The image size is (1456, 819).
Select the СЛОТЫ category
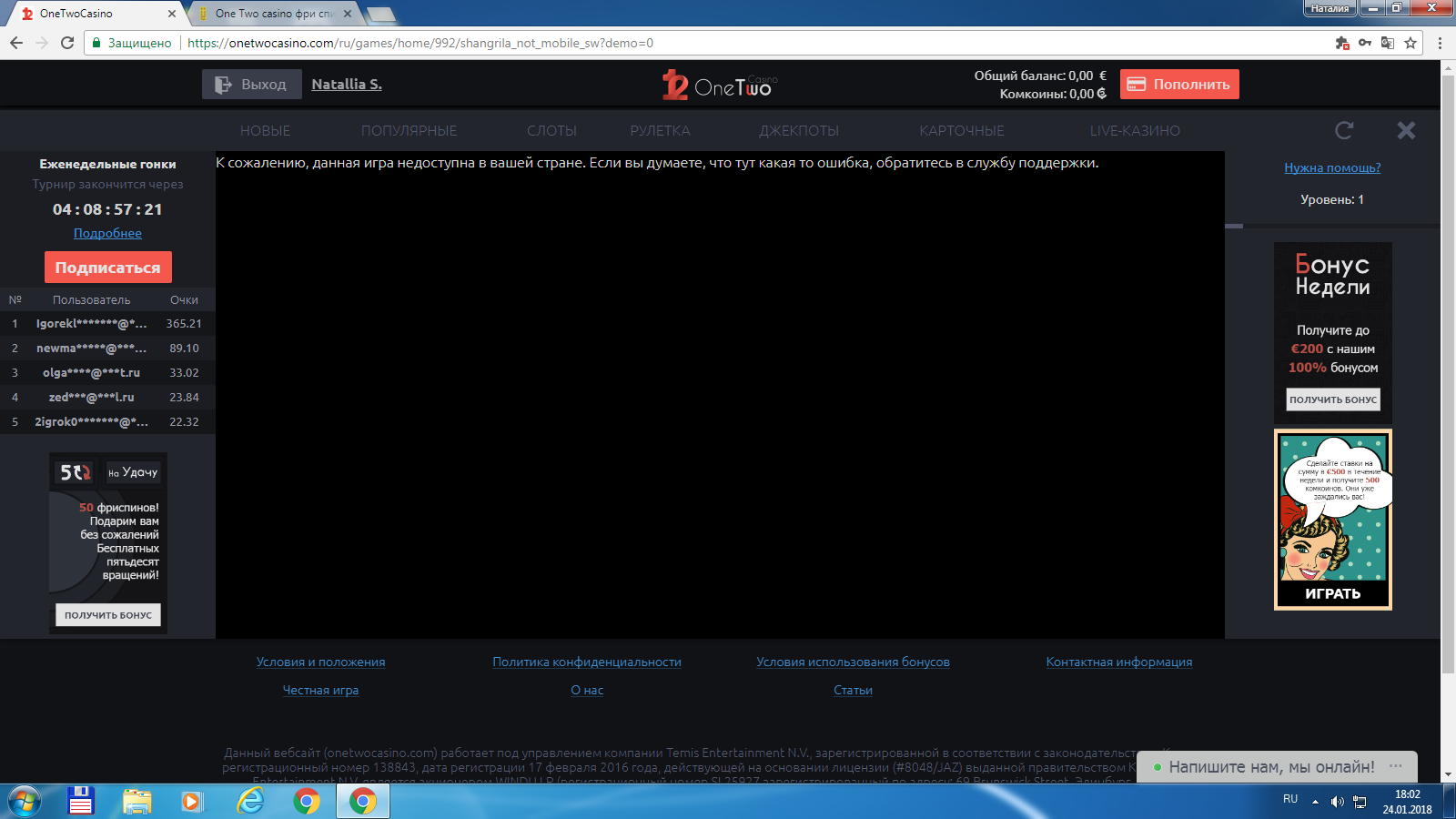click(552, 131)
